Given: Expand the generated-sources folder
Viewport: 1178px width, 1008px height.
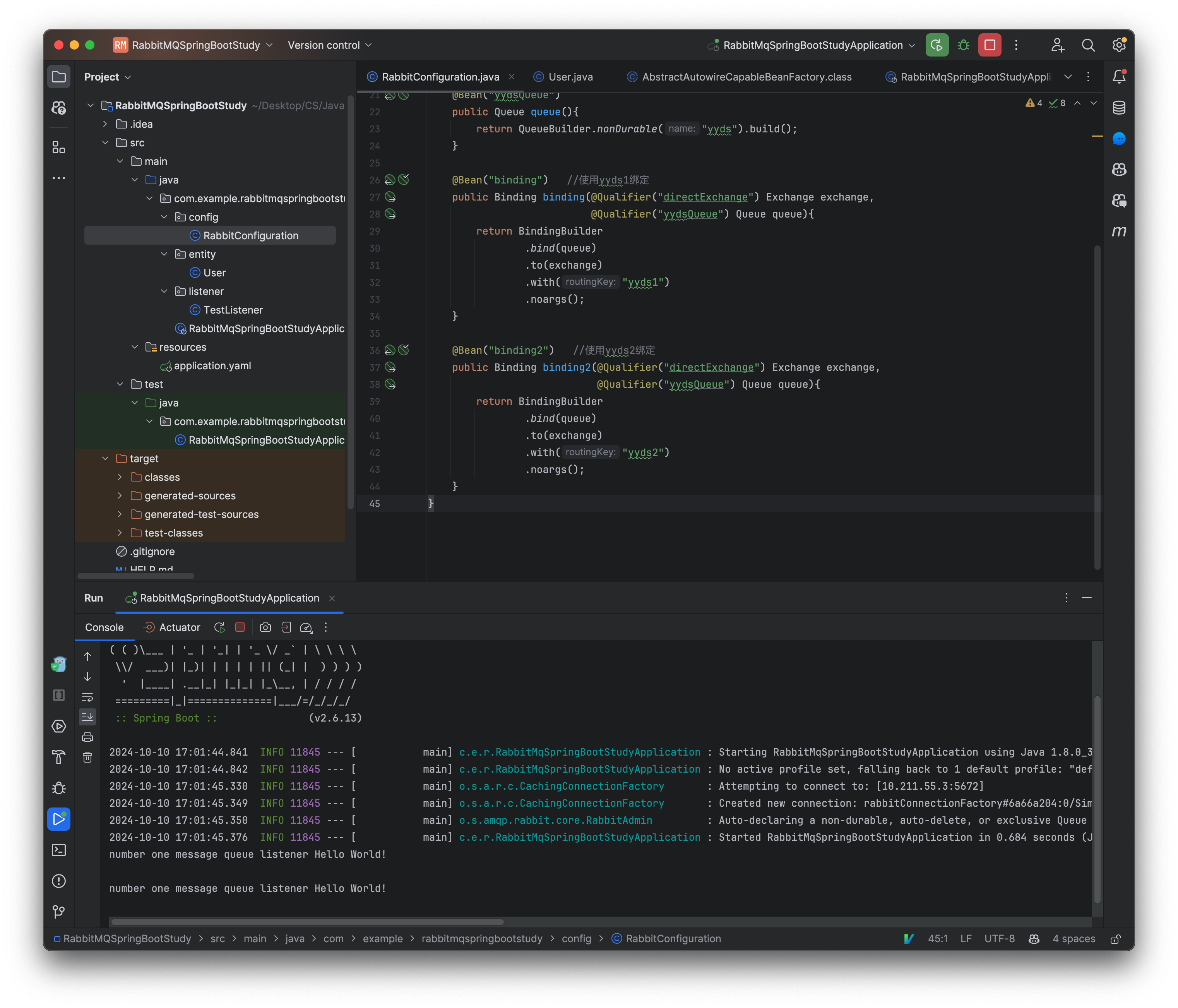Looking at the screenshot, I should (120, 495).
